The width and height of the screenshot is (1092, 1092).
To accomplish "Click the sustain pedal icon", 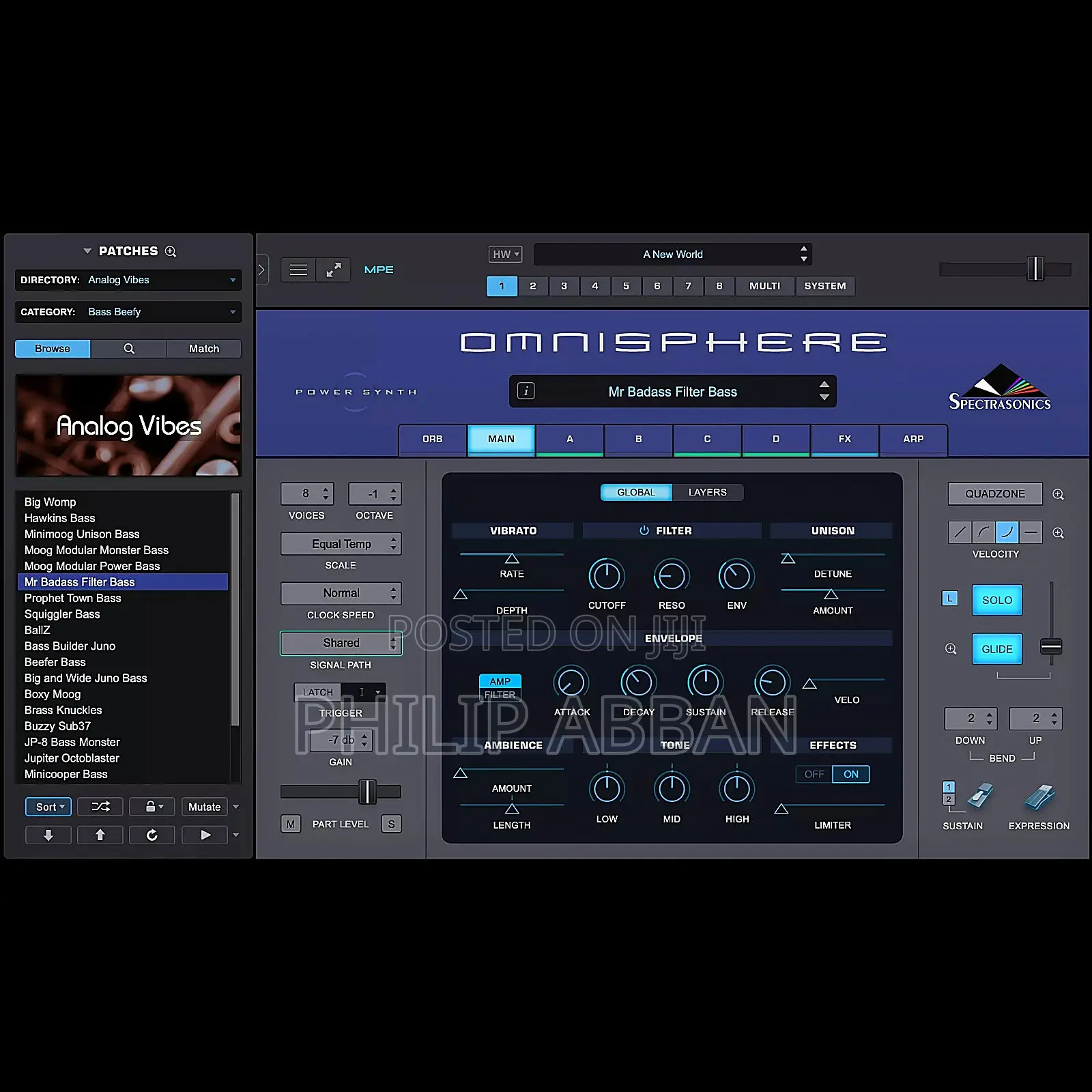I will [x=980, y=796].
